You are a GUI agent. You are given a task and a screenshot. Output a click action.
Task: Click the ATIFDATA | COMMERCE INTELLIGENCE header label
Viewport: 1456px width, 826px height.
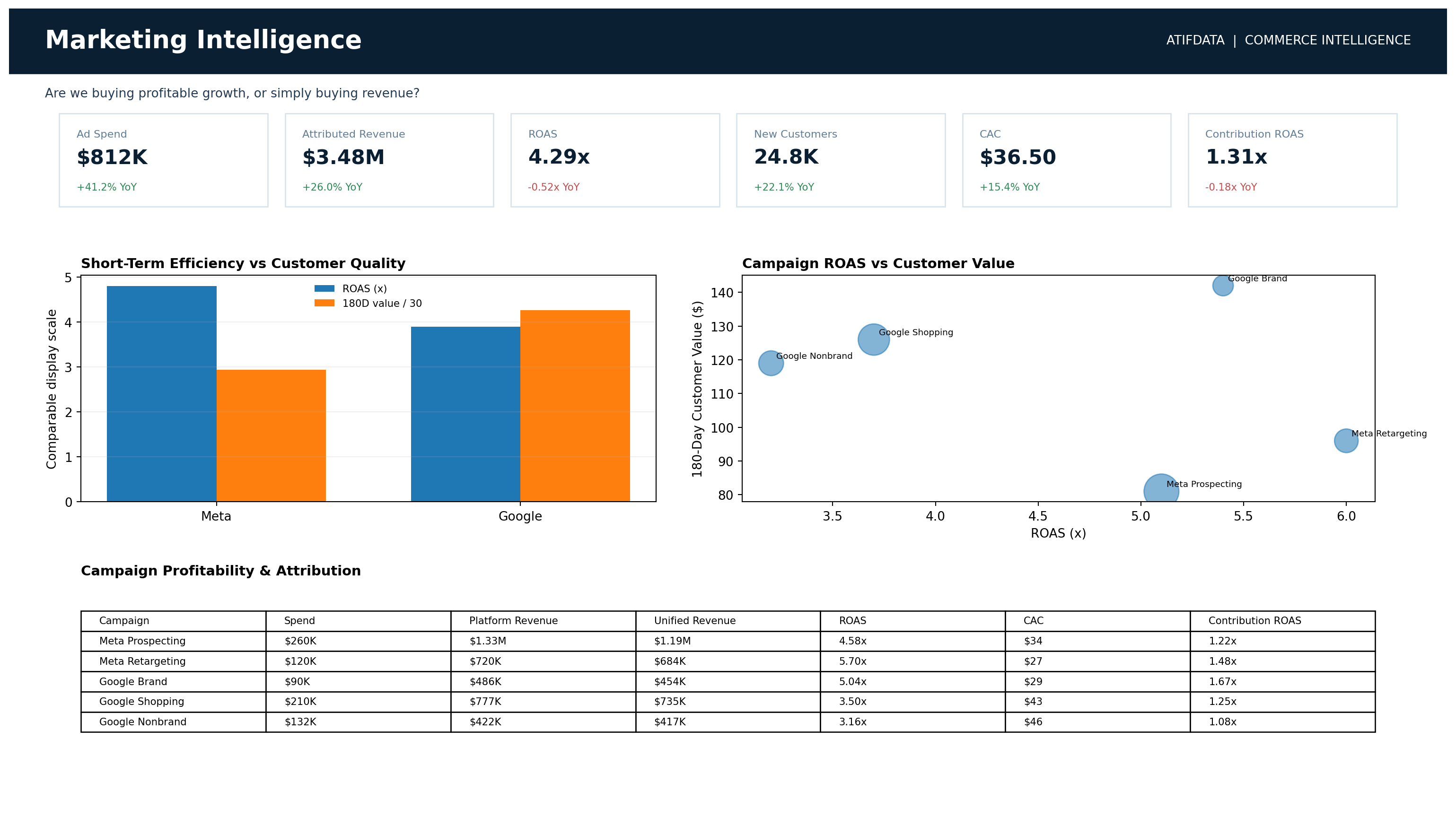tap(1288, 40)
